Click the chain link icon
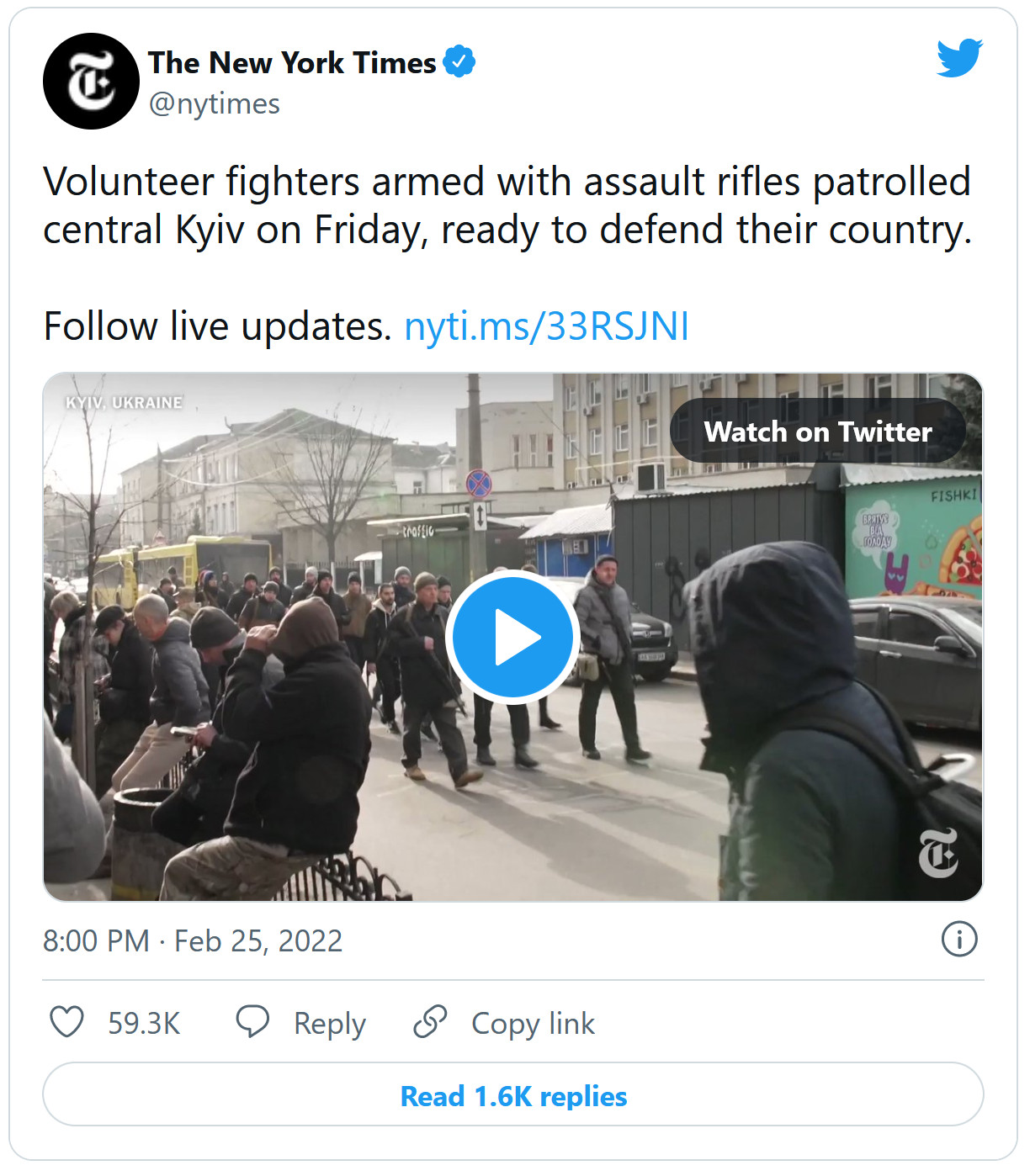This screenshot has width=1030, height=1176. 430,1021
